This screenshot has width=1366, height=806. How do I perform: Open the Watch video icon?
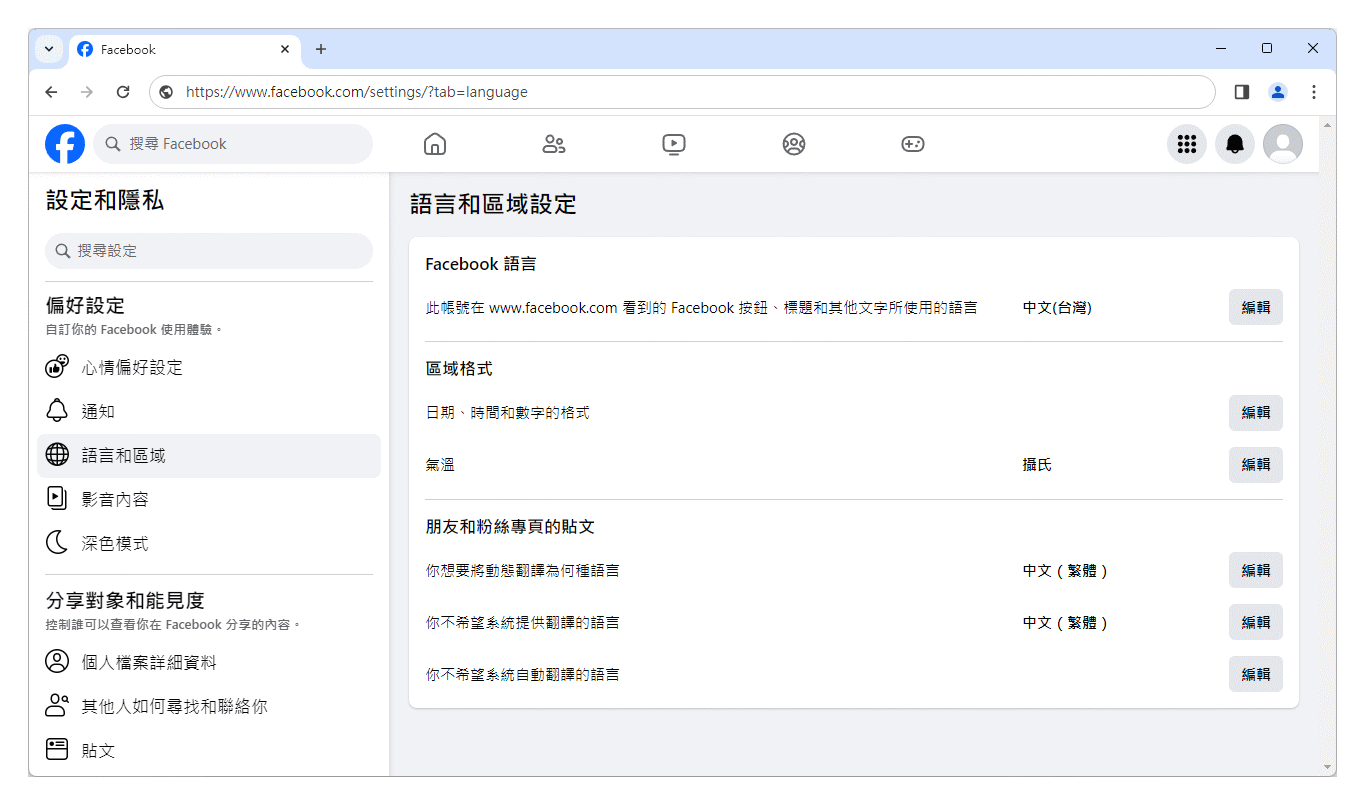coord(674,144)
